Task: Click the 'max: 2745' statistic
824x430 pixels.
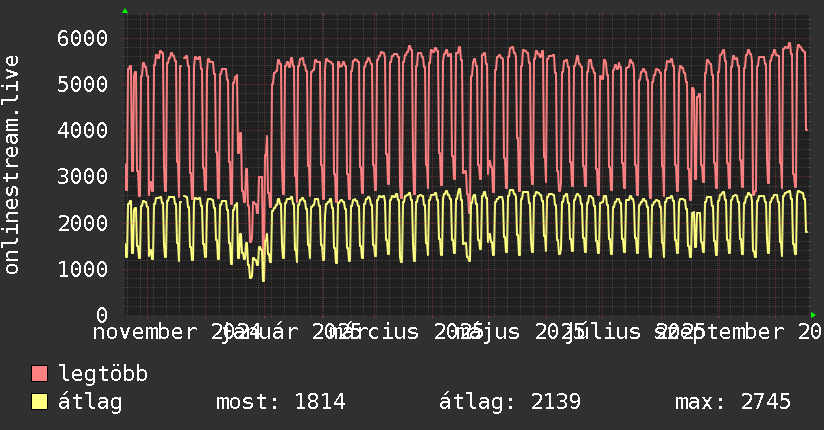Action: coord(733,402)
